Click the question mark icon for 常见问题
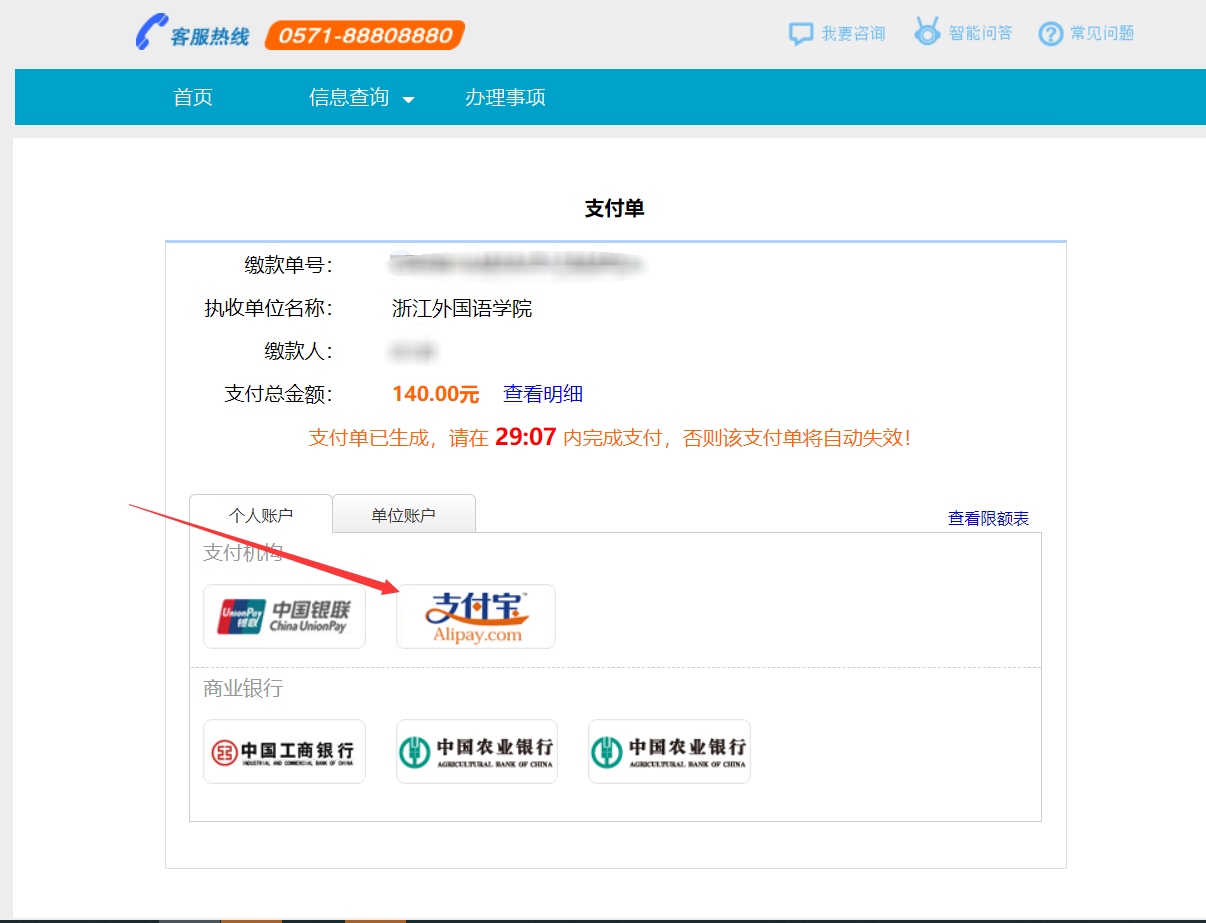Screen dimensions: 1206x923 tap(1050, 34)
